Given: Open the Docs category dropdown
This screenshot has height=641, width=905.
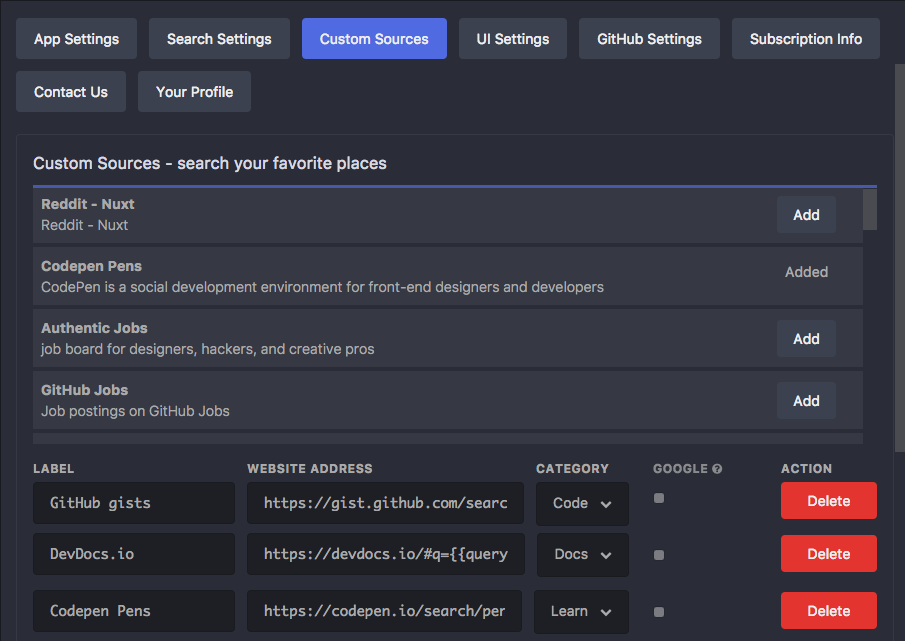Looking at the screenshot, I should point(582,555).
